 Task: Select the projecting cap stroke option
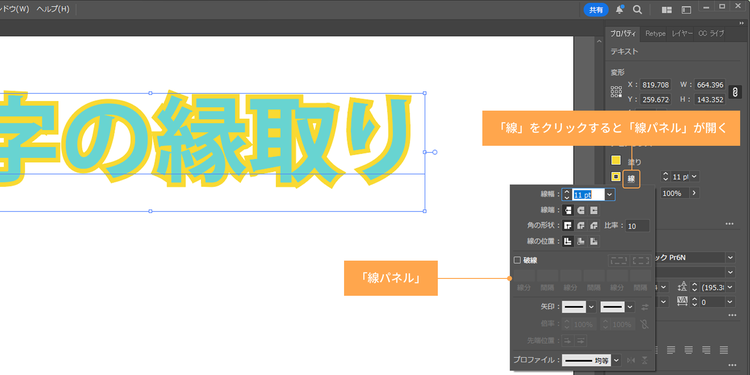click(594, 210)
